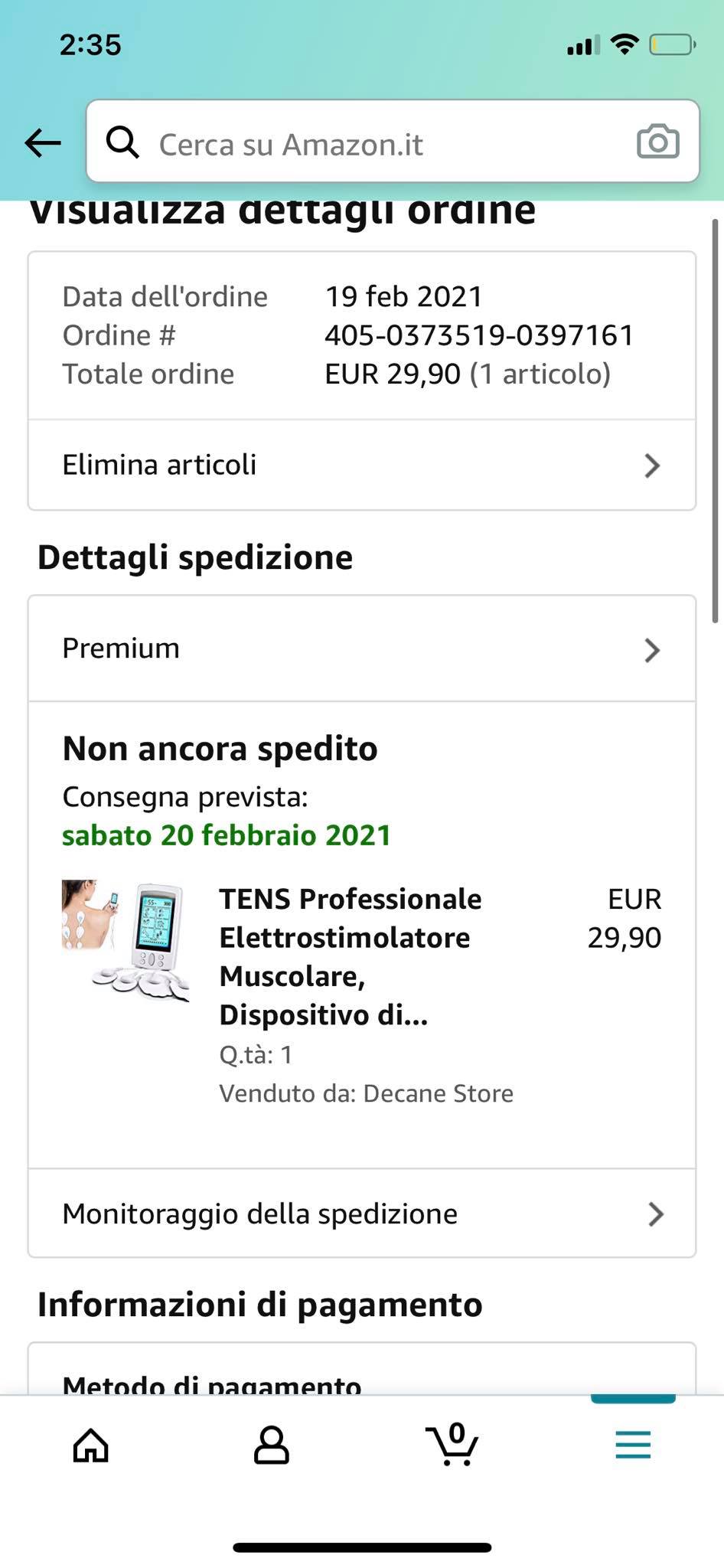Tap the Wi-Fi status icon

point(625,45)
